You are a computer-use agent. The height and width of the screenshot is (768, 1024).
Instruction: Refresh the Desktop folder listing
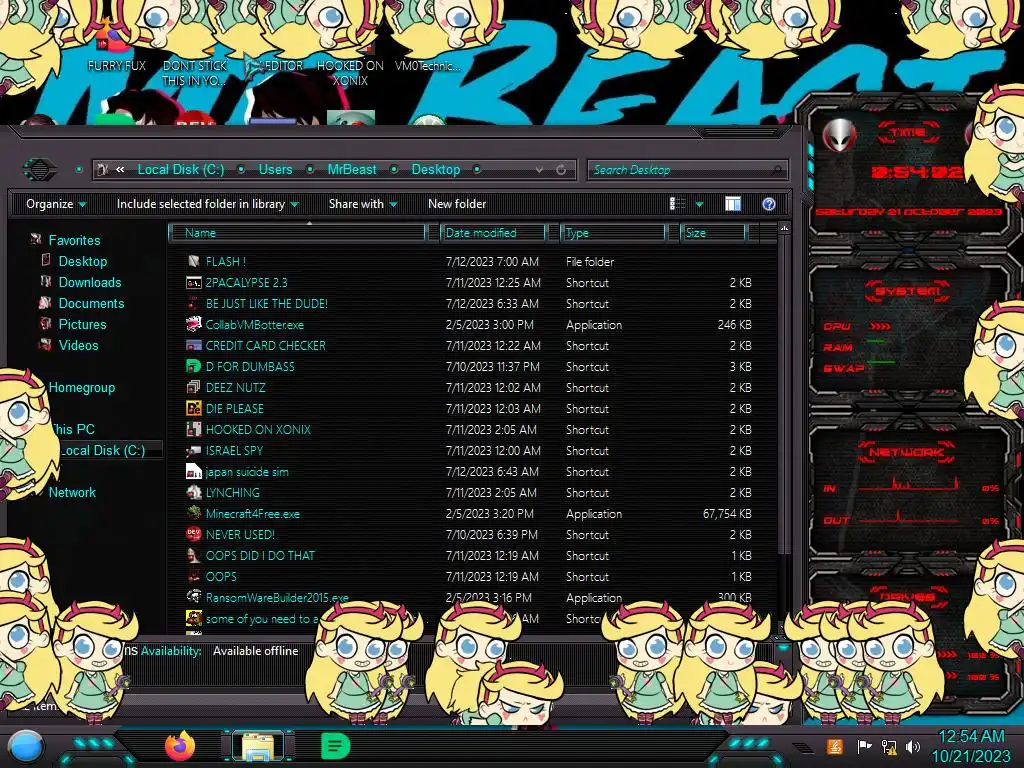(x=561, y=170)
